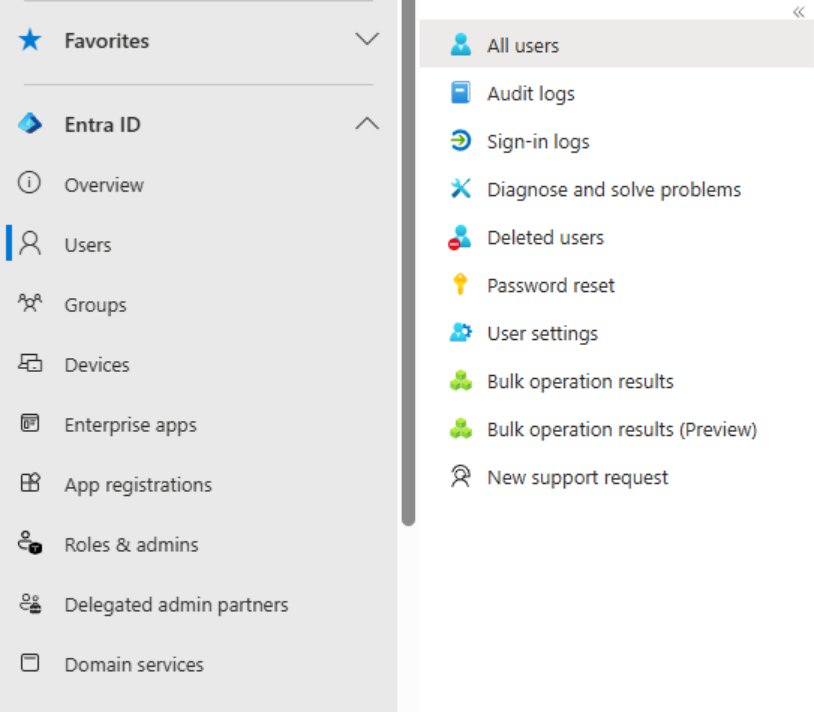Click the Sign-in logs arrow icon
The image size is (814, 712).
(x=460, y=142)
